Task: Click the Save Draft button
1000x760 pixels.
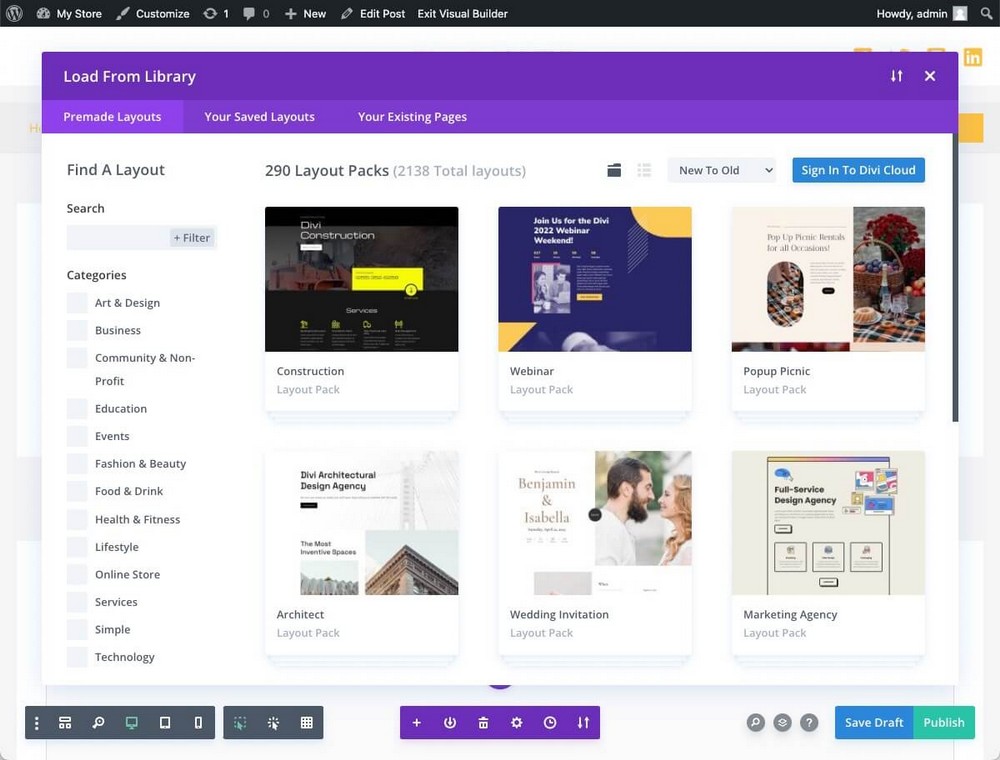Action: coord(874,722)
